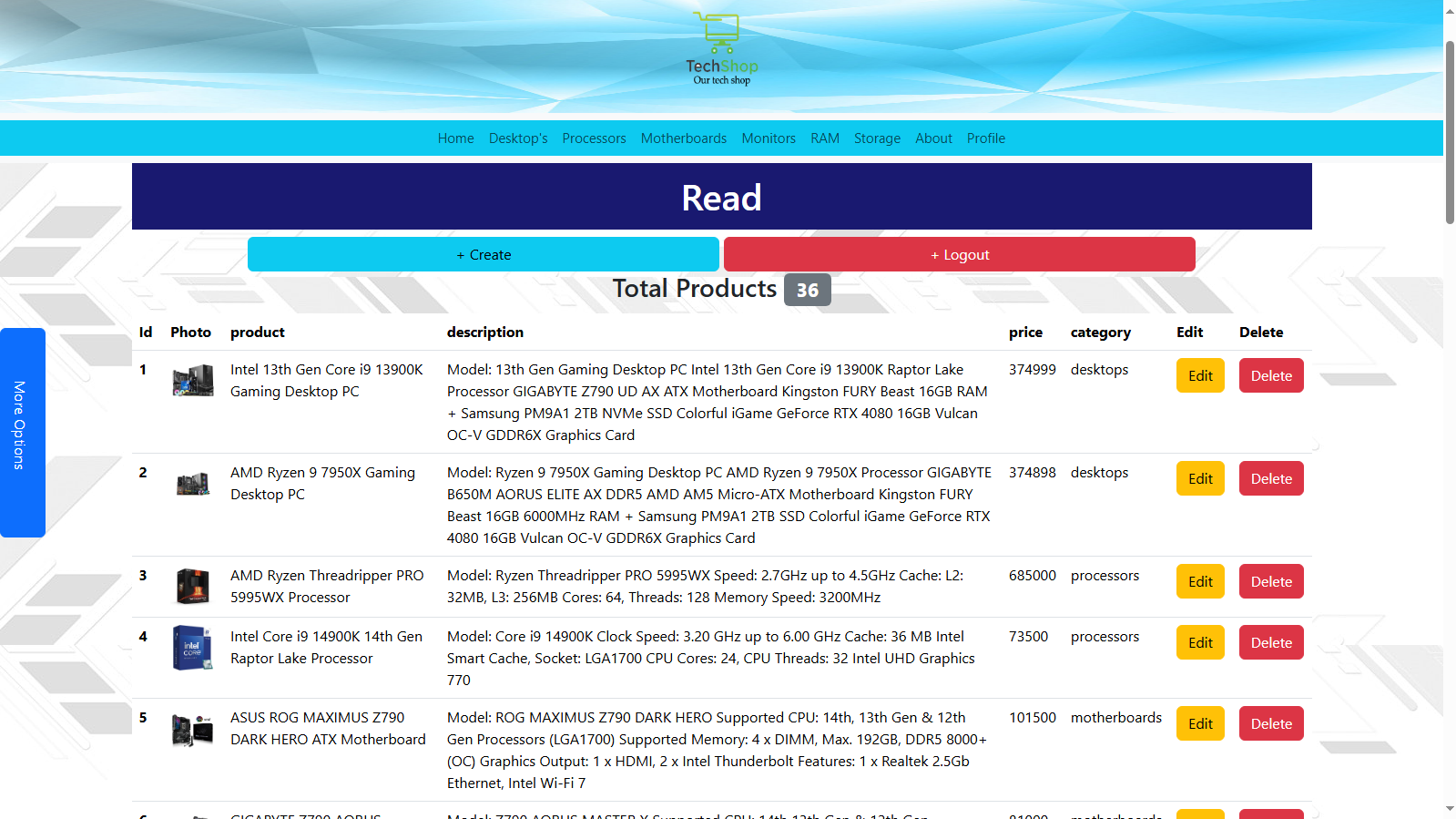The height and width of the screenshot is (819, 1456).
Task: Click the scrollbar up arrow
Action: pos(1450,9)
